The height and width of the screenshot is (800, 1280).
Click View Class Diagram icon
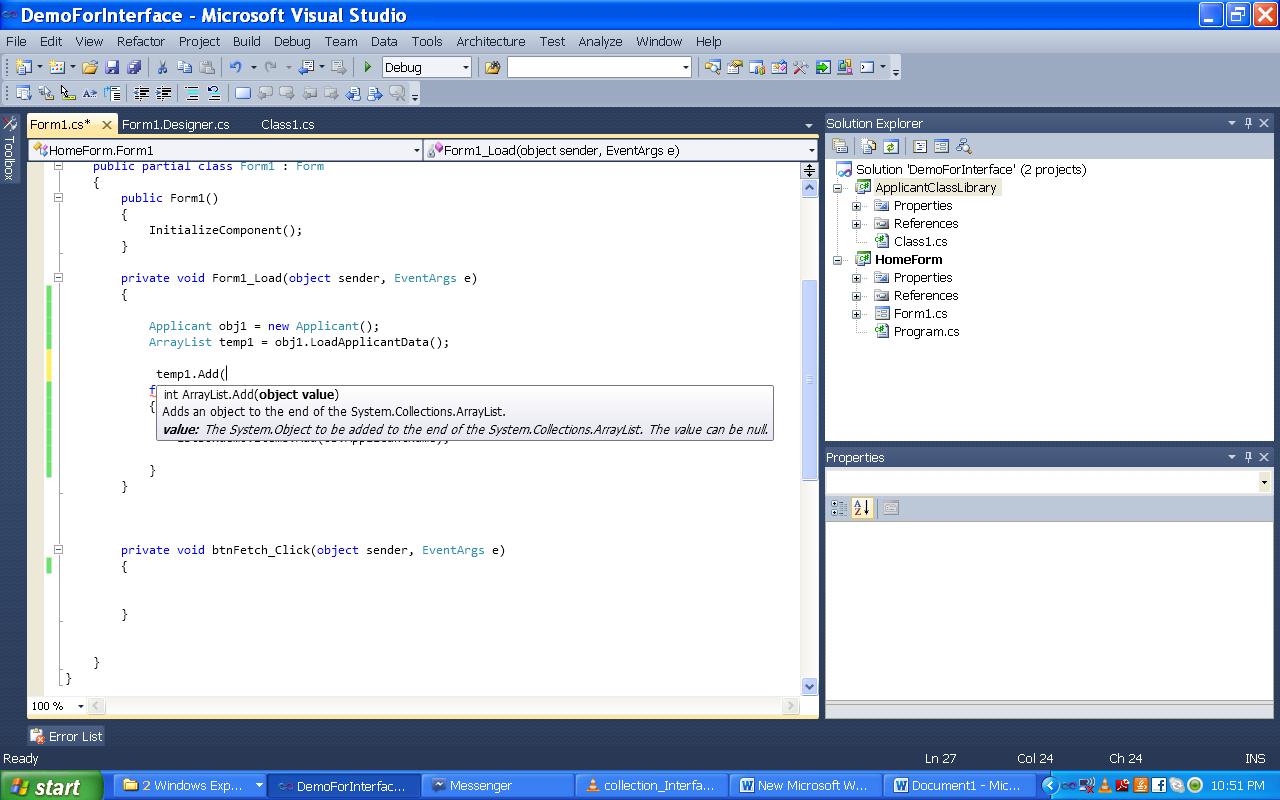(963, 146)
